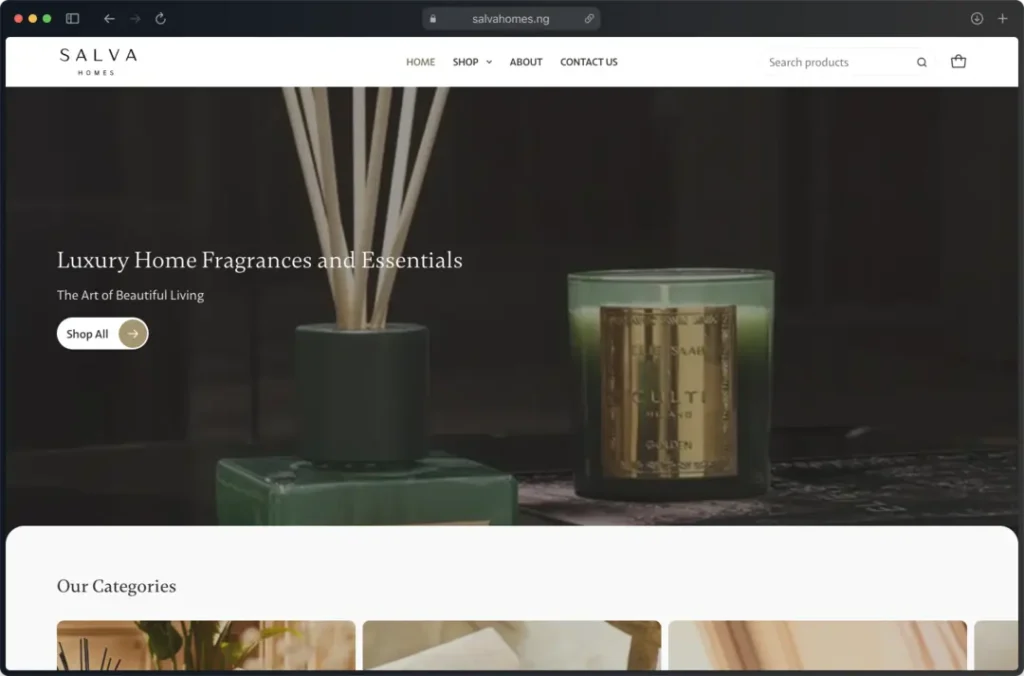
Task: Open the browser downloads icon
Action: point(976,18)
